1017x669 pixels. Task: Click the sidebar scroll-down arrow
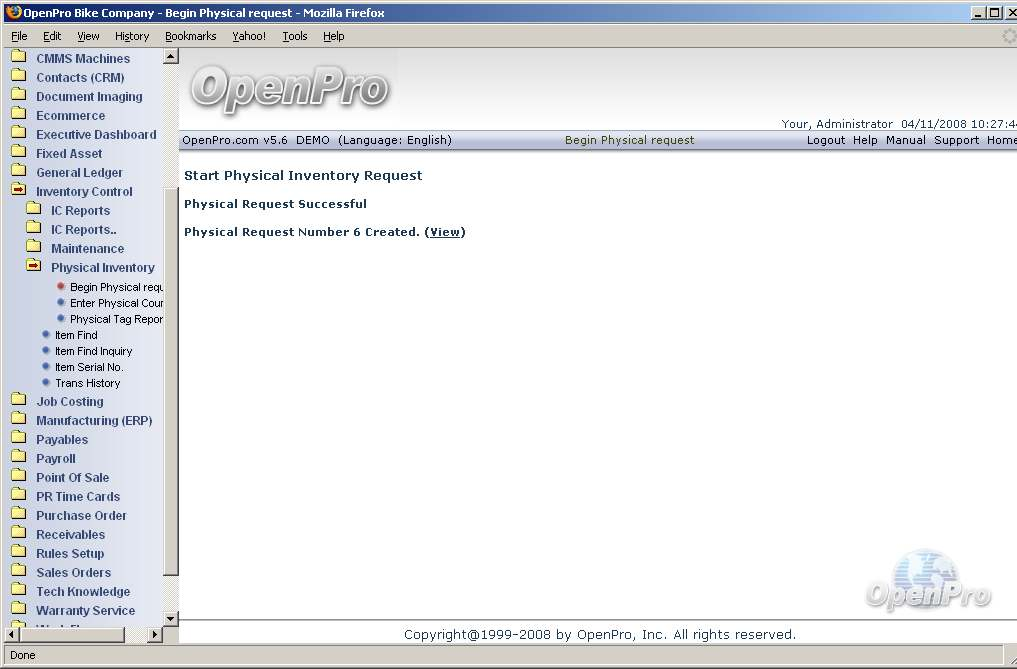click(x=170, y=619)
